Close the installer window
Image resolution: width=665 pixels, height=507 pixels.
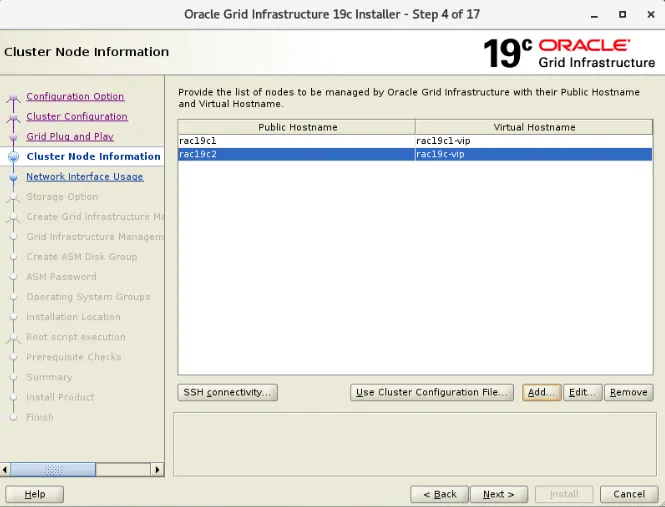(651, 14)
